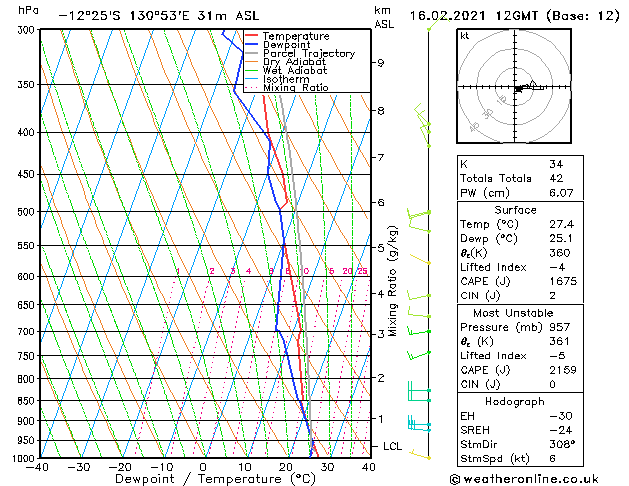Click the 0 temperature axis tick

click(x=203, y=468)
